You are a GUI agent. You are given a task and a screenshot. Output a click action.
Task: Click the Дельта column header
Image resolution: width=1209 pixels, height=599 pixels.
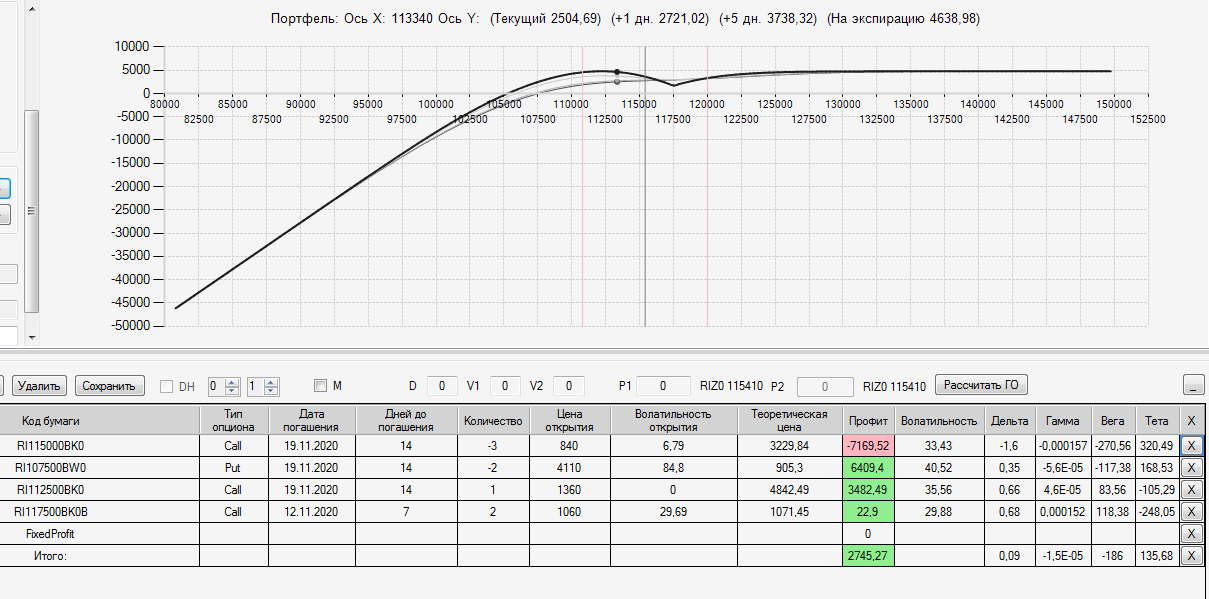click(1008, 421)
